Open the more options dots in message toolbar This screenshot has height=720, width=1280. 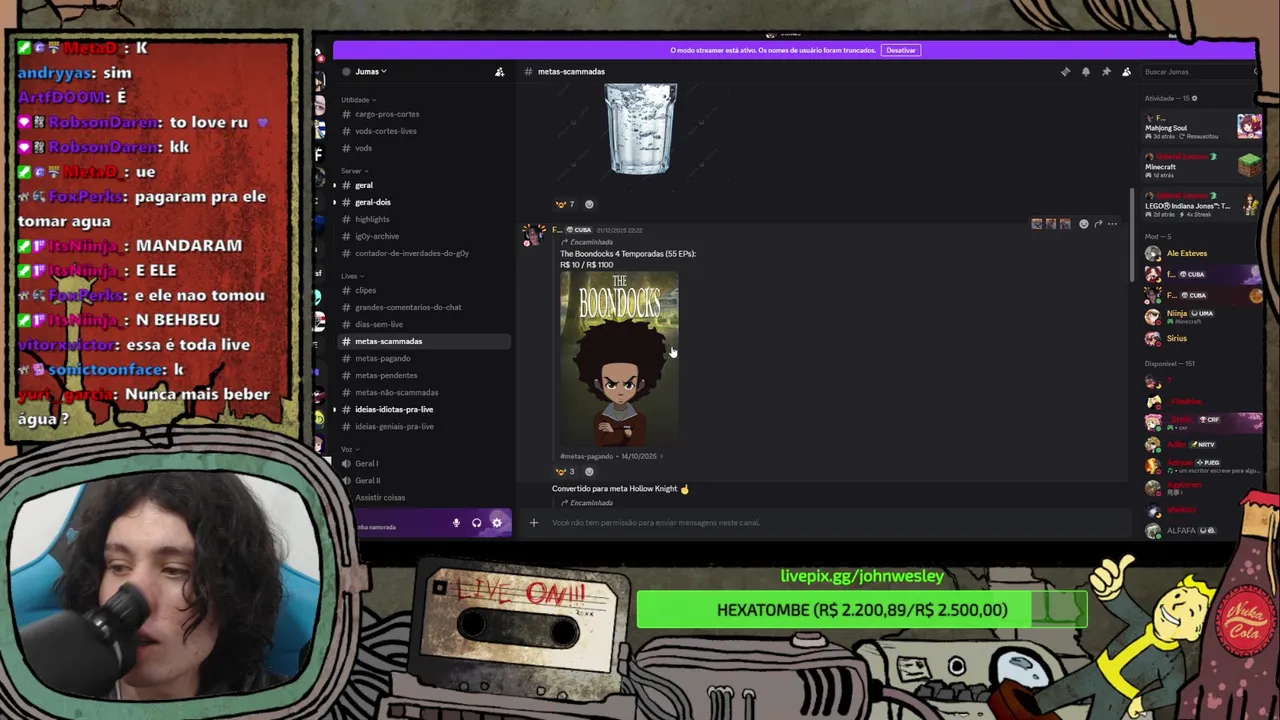click(x=1112, y=224)
